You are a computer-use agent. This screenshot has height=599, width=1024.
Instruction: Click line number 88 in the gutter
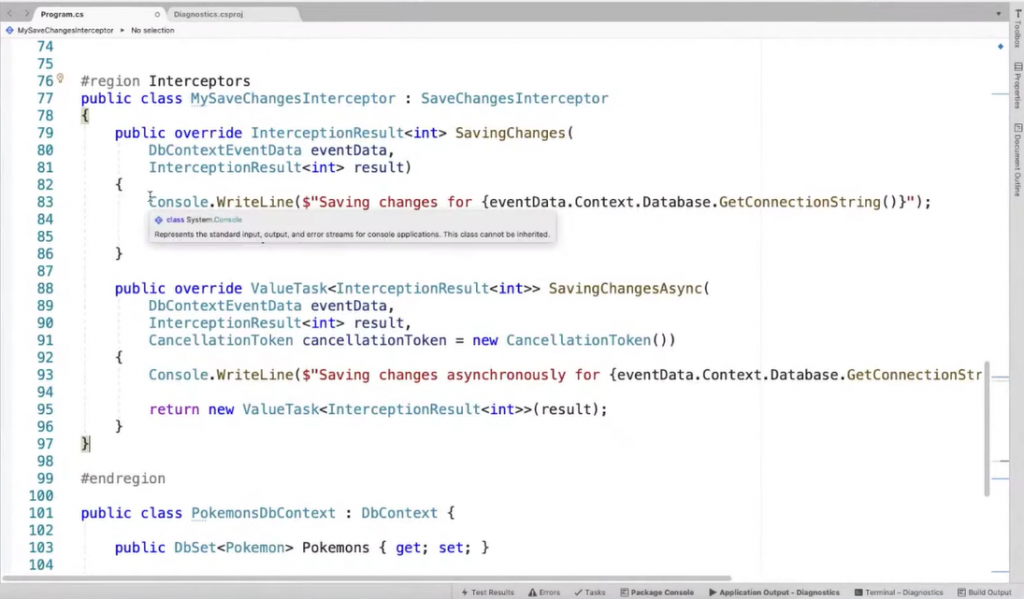tap(45, 289)
